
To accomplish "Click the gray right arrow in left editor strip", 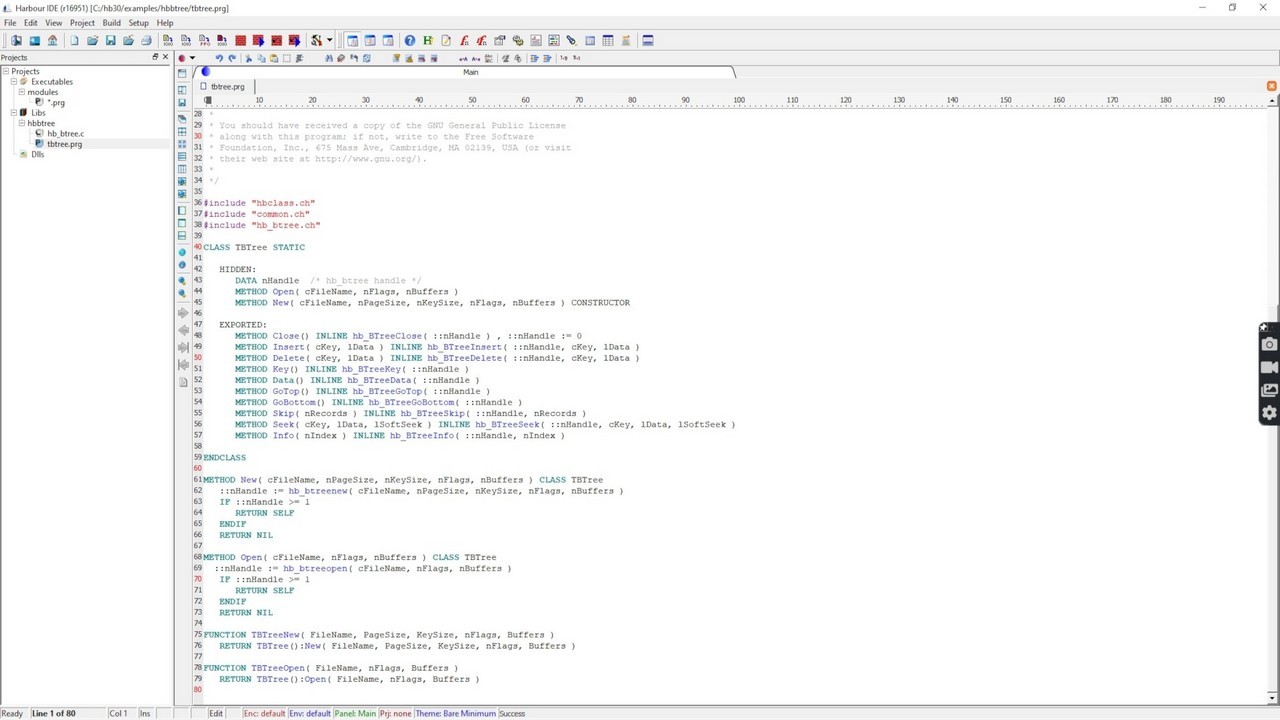I will pyautogui.click(x=182, y=314).
